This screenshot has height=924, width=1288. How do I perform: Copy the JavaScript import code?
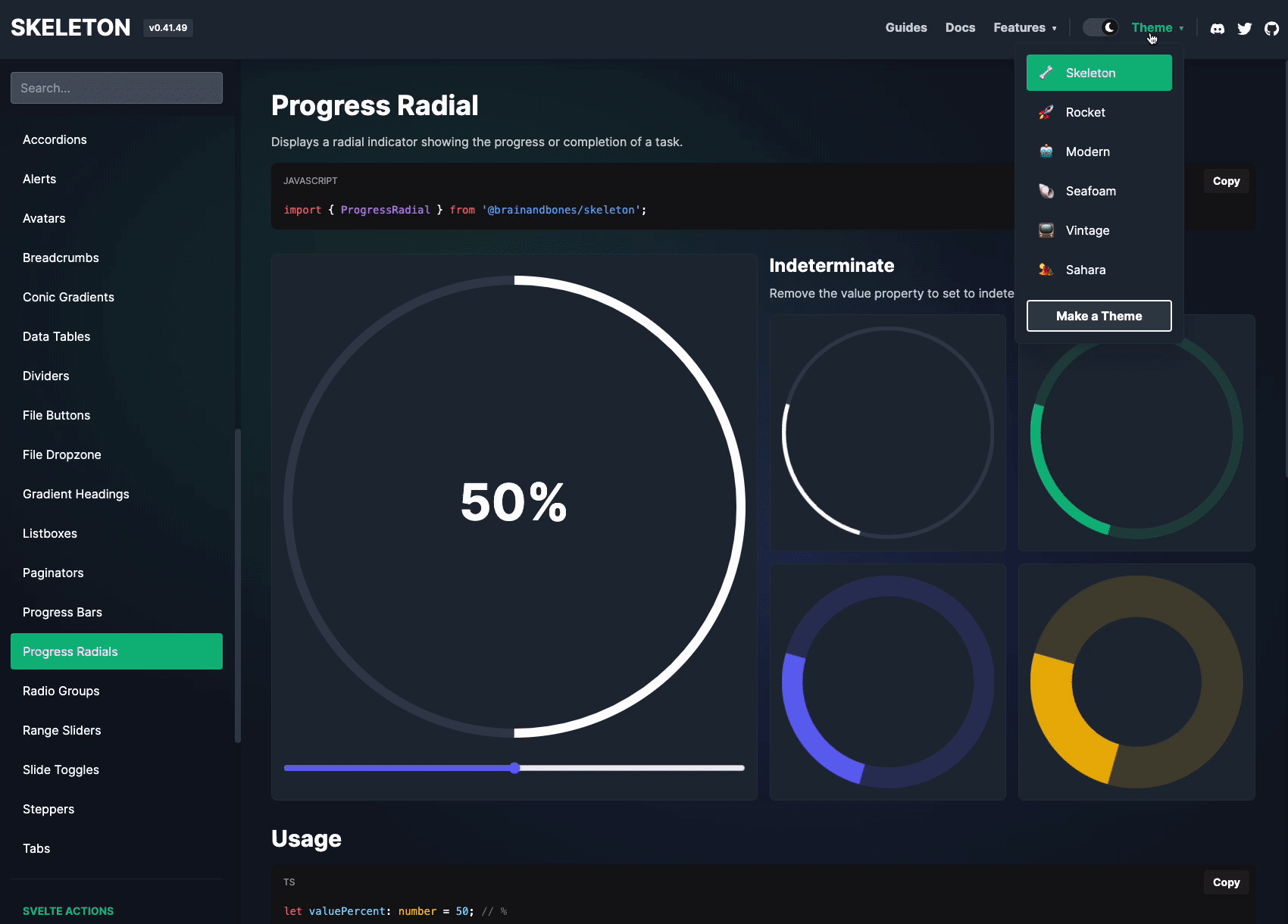coord(1226,181)
